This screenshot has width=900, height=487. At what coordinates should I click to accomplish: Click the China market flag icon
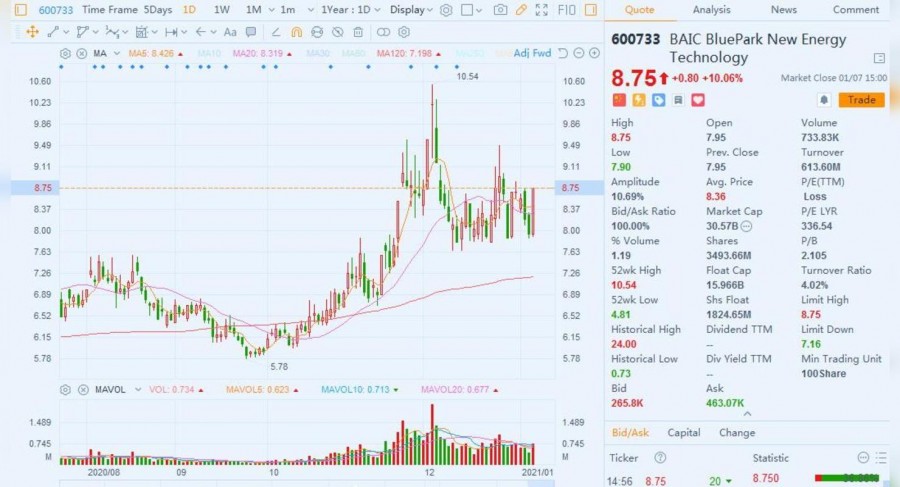click(619, 100)
